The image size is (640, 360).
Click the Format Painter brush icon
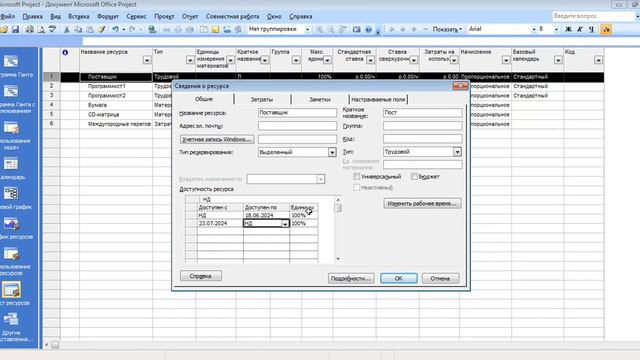pos(101,29)
